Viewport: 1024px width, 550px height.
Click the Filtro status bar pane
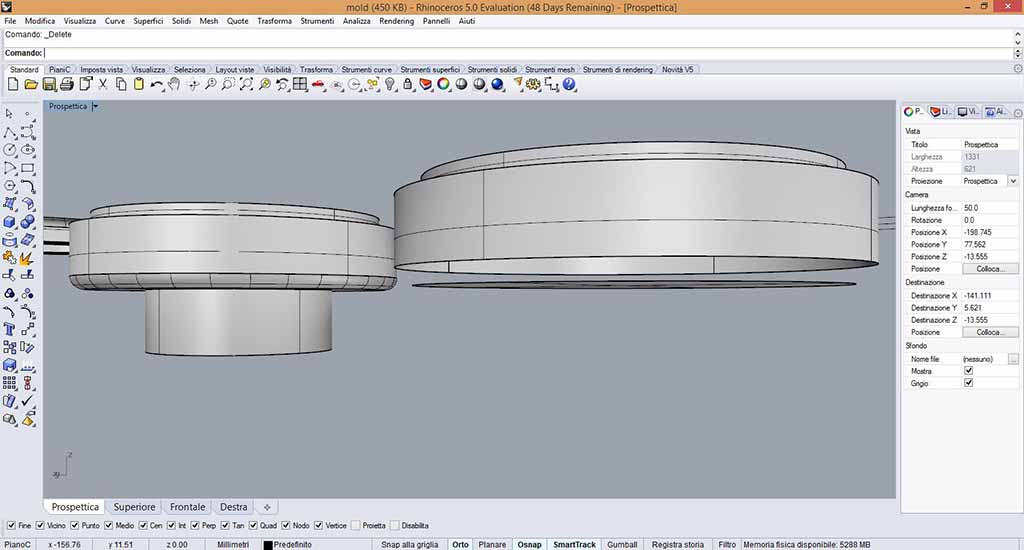click(727, 544)
